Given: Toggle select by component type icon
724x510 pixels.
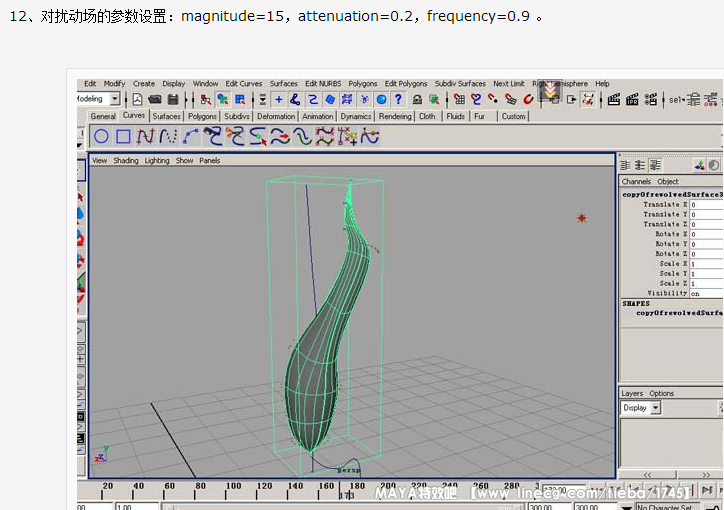Looking at the screenshot, I should pyautogui.click(x=240, y=100).
